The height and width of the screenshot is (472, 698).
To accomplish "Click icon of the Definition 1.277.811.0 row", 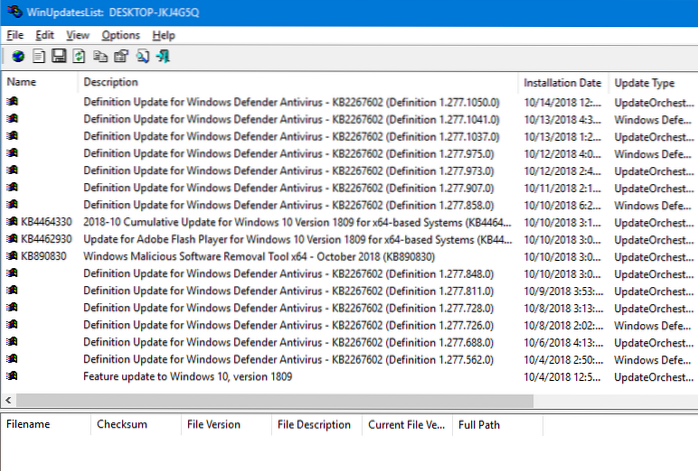I will click(x=12, y=290).
